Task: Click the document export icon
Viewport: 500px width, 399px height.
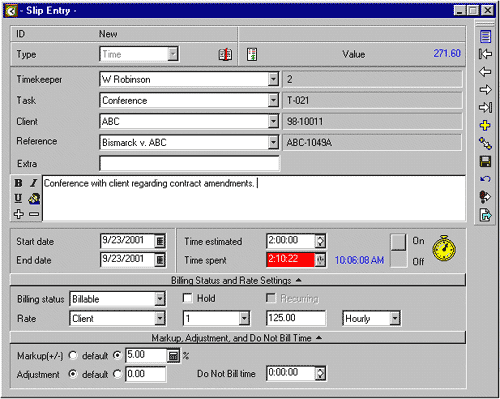Action: 485,215
